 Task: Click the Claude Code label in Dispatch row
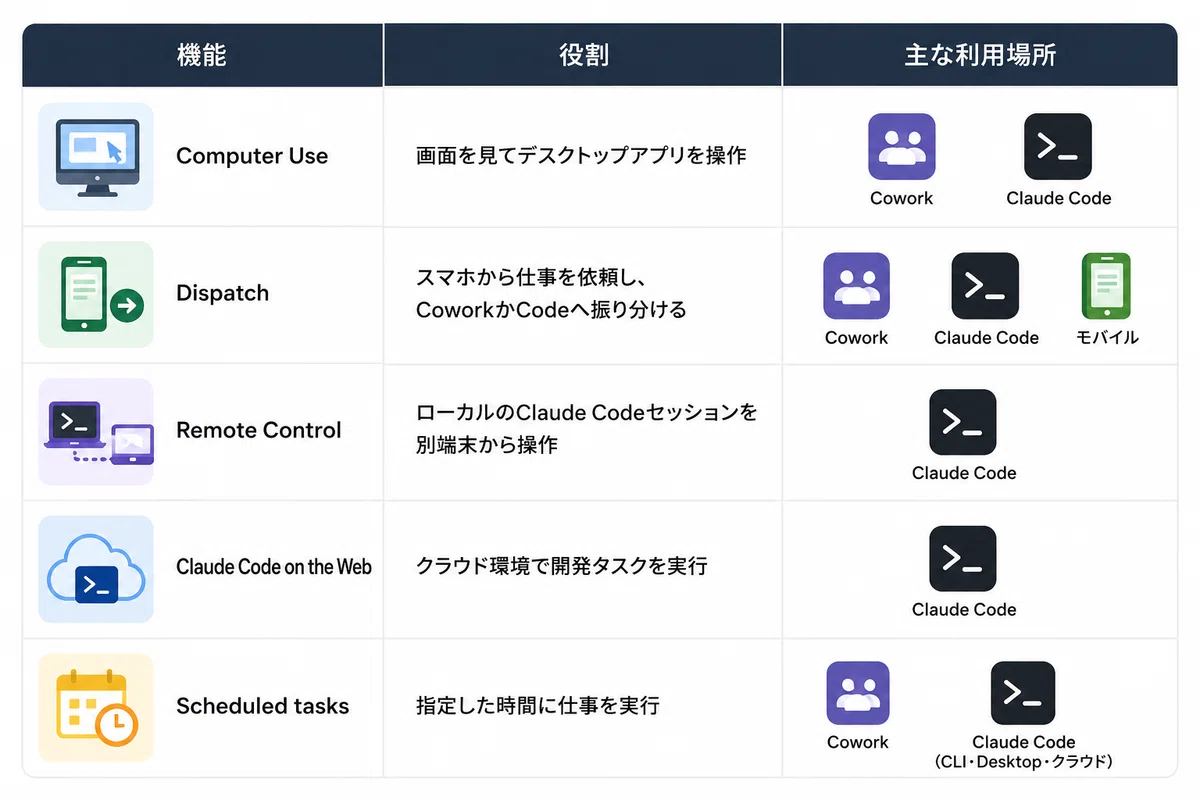(986, 338)
